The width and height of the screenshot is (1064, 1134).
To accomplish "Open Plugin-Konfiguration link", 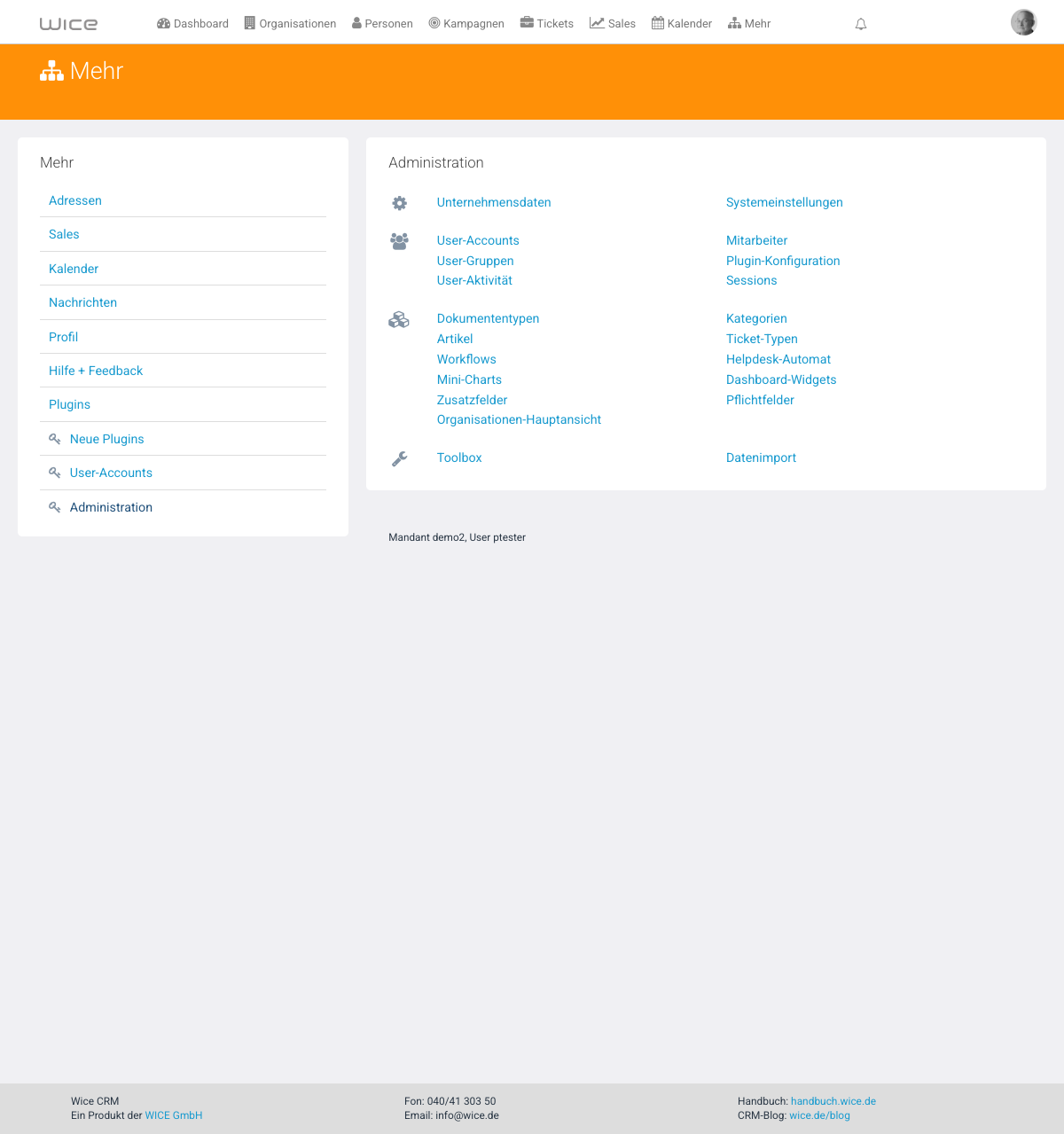I will click(783, 261).
